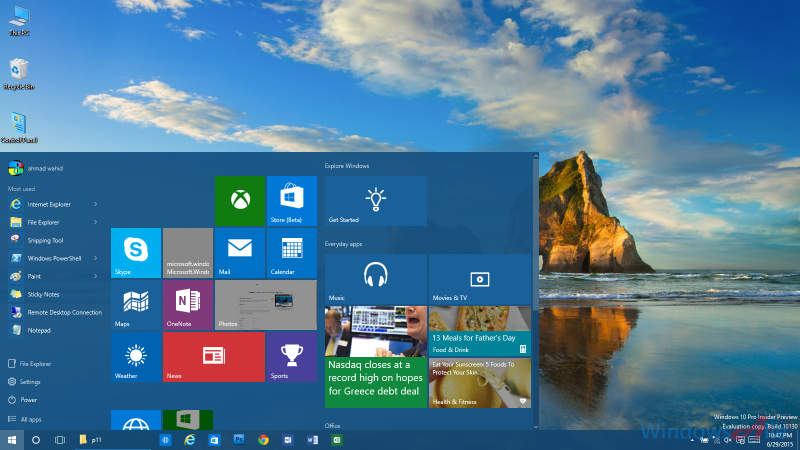Launch Google Chrome from the taskbar
The height and width of the screenshot is (450, 800).
(264, 439)
